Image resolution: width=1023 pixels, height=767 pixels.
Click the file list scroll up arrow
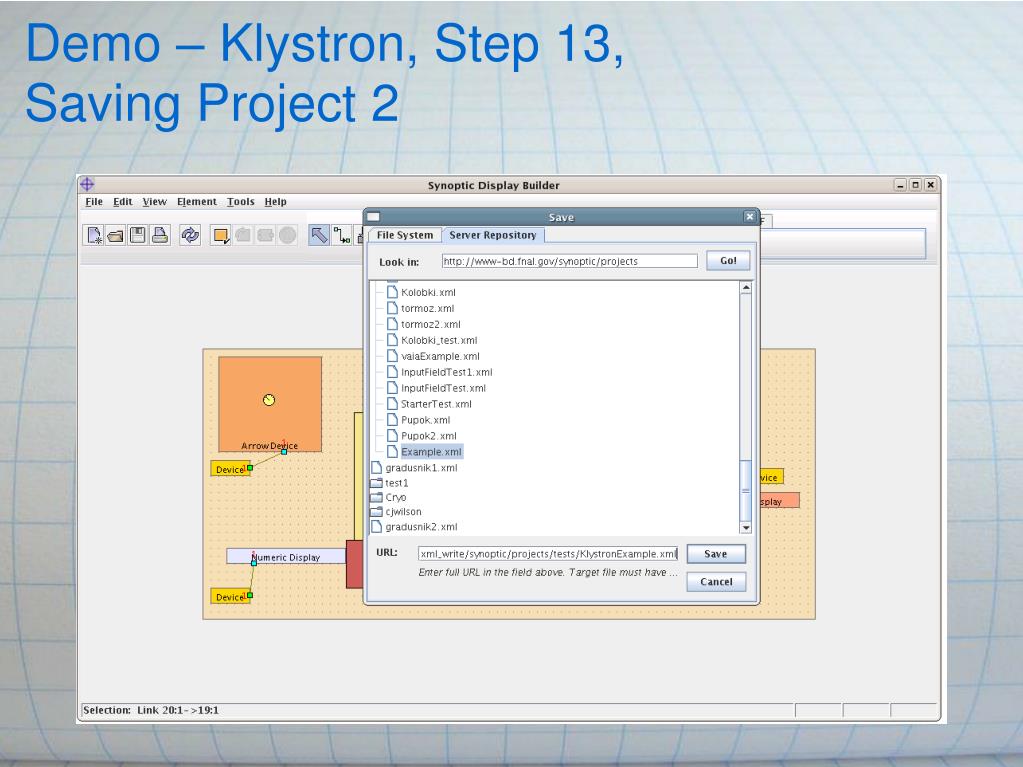[x=746, y=288]
